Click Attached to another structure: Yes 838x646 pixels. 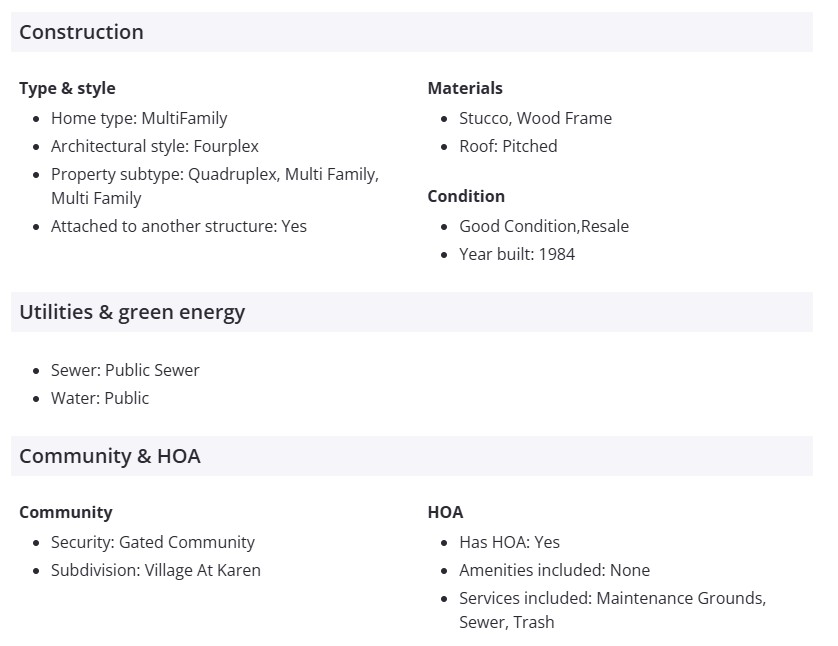178,226
